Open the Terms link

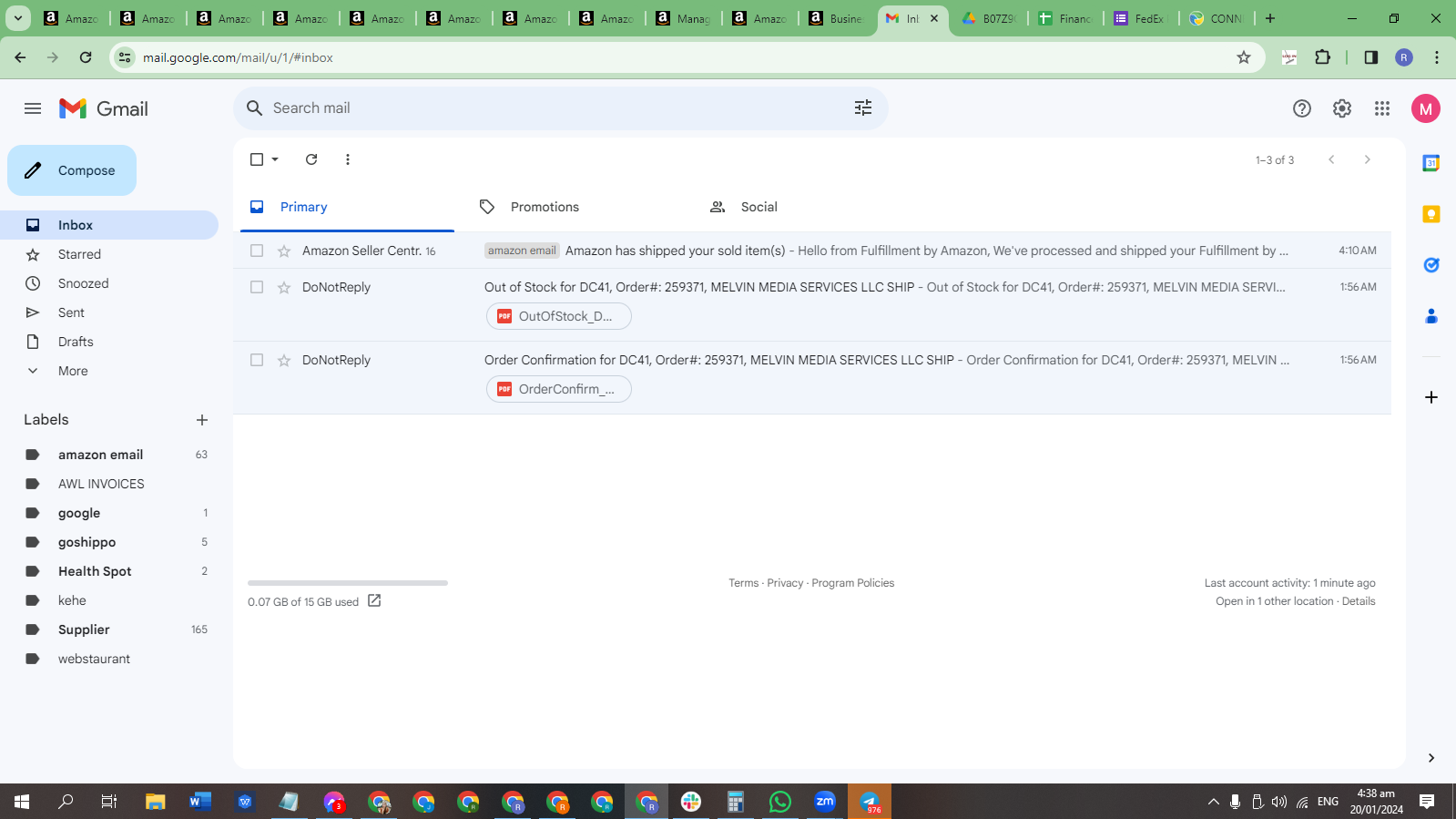743,583
